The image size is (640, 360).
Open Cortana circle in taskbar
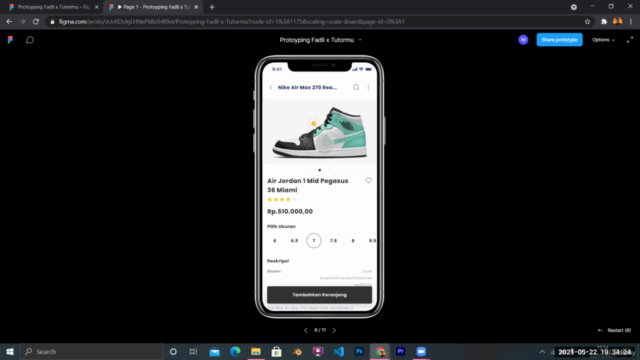(173, 351)
